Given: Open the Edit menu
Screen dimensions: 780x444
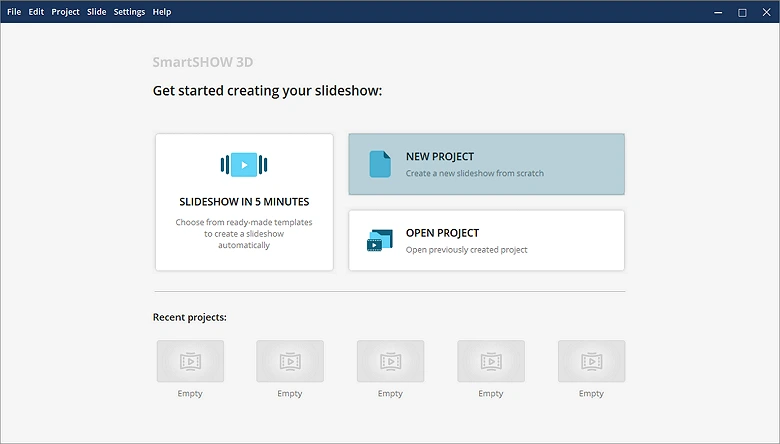Looking at the screenshot, I should [x=36, y=11].
